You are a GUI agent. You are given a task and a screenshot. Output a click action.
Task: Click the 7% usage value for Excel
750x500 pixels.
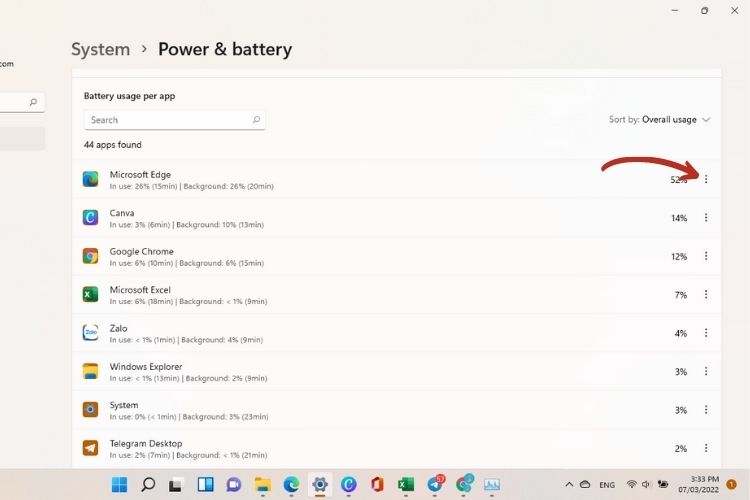pyautogui.click(x=681, y=295)
